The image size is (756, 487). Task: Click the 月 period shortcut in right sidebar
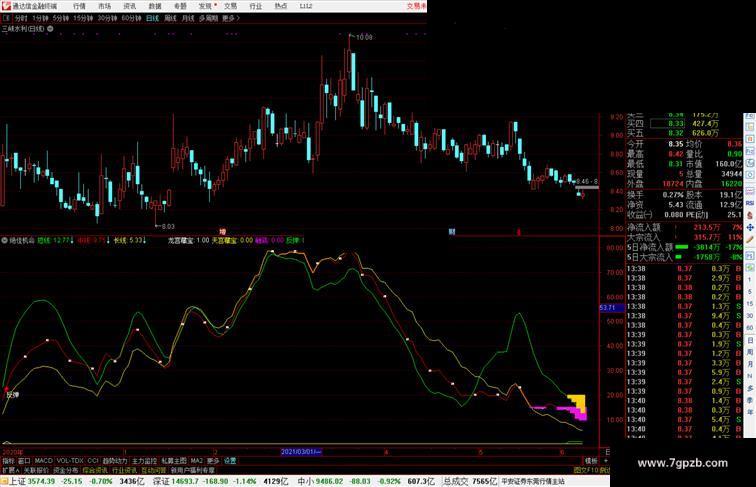(750, 364)
